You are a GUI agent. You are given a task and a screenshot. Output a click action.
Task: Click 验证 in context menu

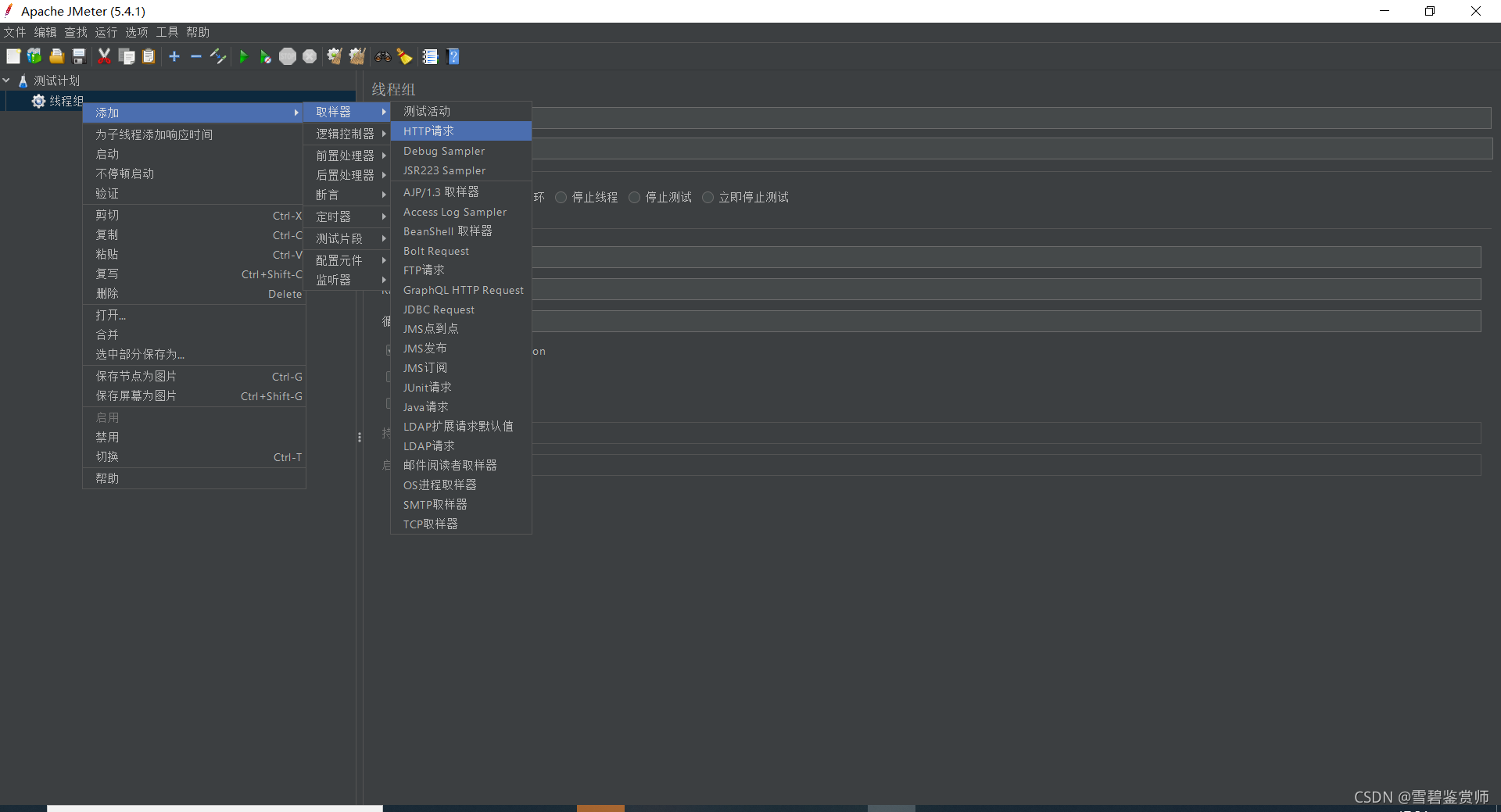[x=195, y=193]
